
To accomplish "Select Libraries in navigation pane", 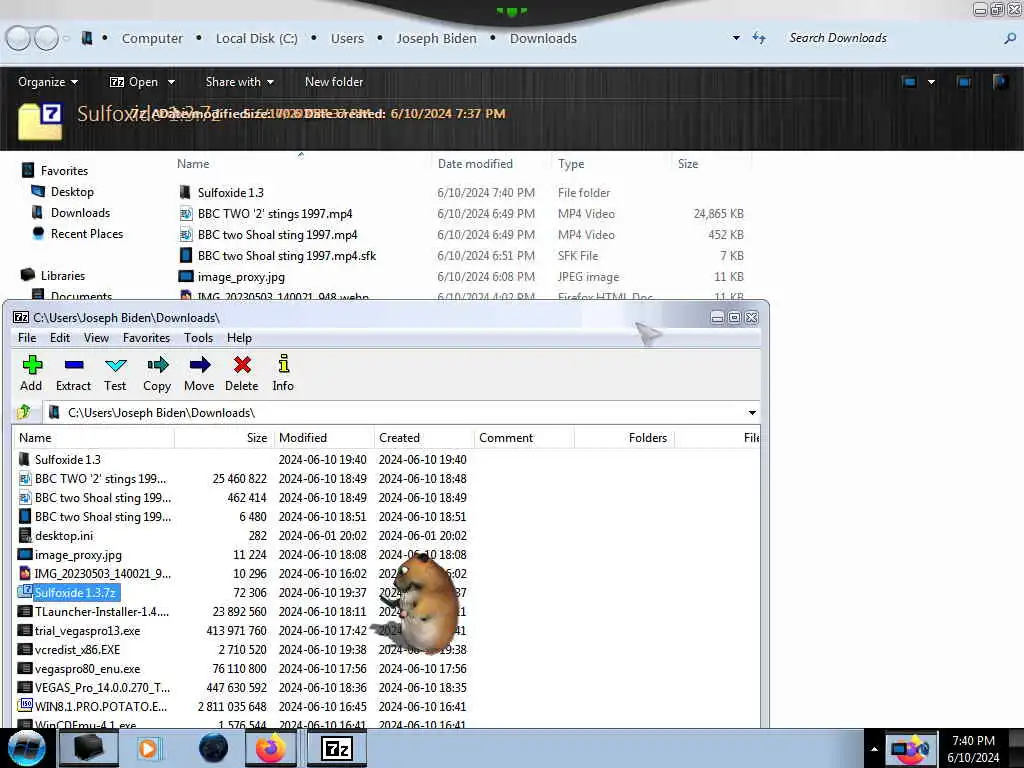I will point(54,275).
